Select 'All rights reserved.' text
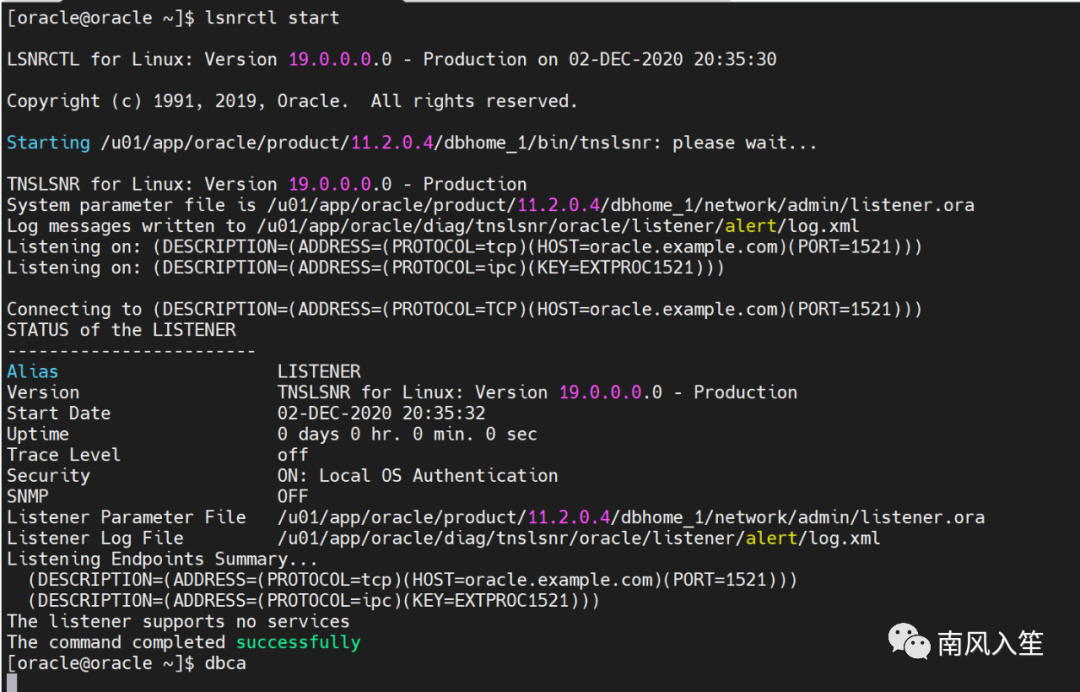Image resolution: width=1080 pixels, height=692 pixels. click(x=474, y=101)
